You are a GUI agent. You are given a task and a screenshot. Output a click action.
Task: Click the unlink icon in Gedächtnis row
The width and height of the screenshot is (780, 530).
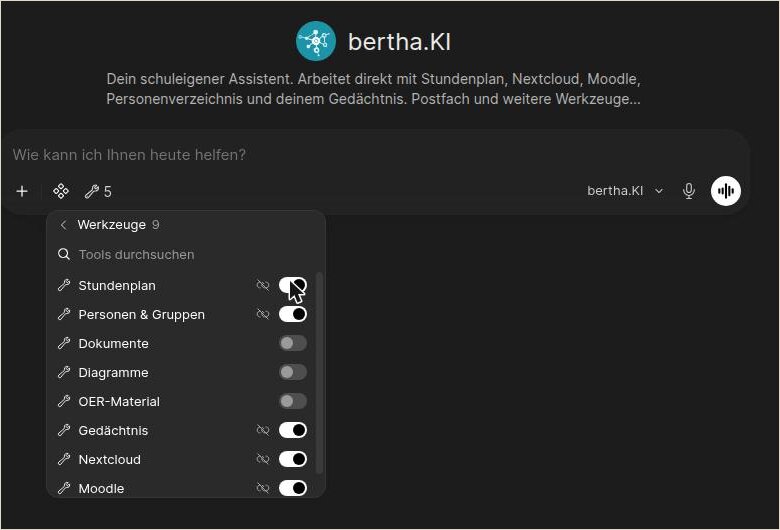[263, 430]
